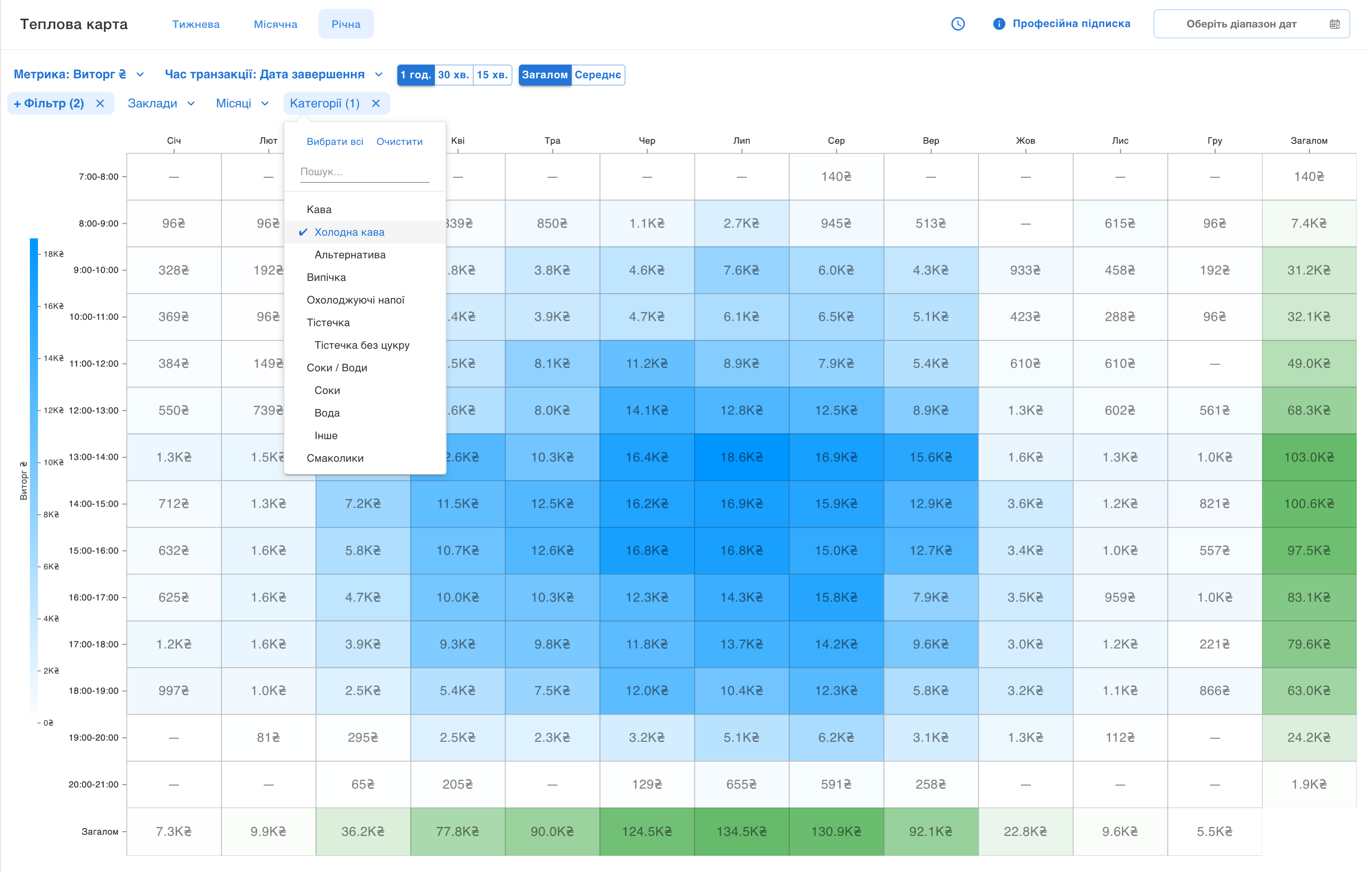Click the checkmark beside Холодна кава
This screenshot has width=1372, height=871.
303,232
